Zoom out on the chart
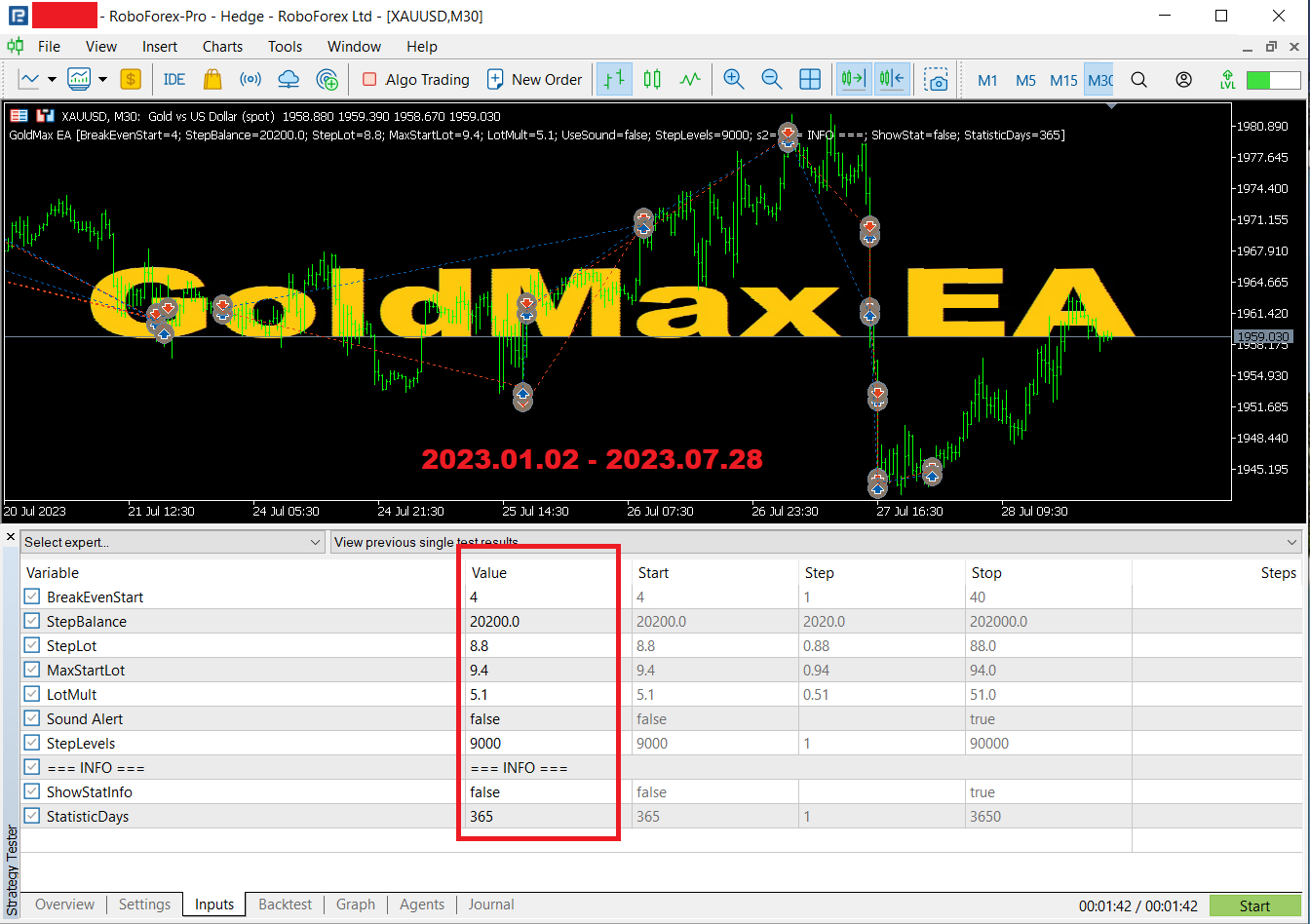The height and width of the screenshot is (924, 1310). pos(771,79)
